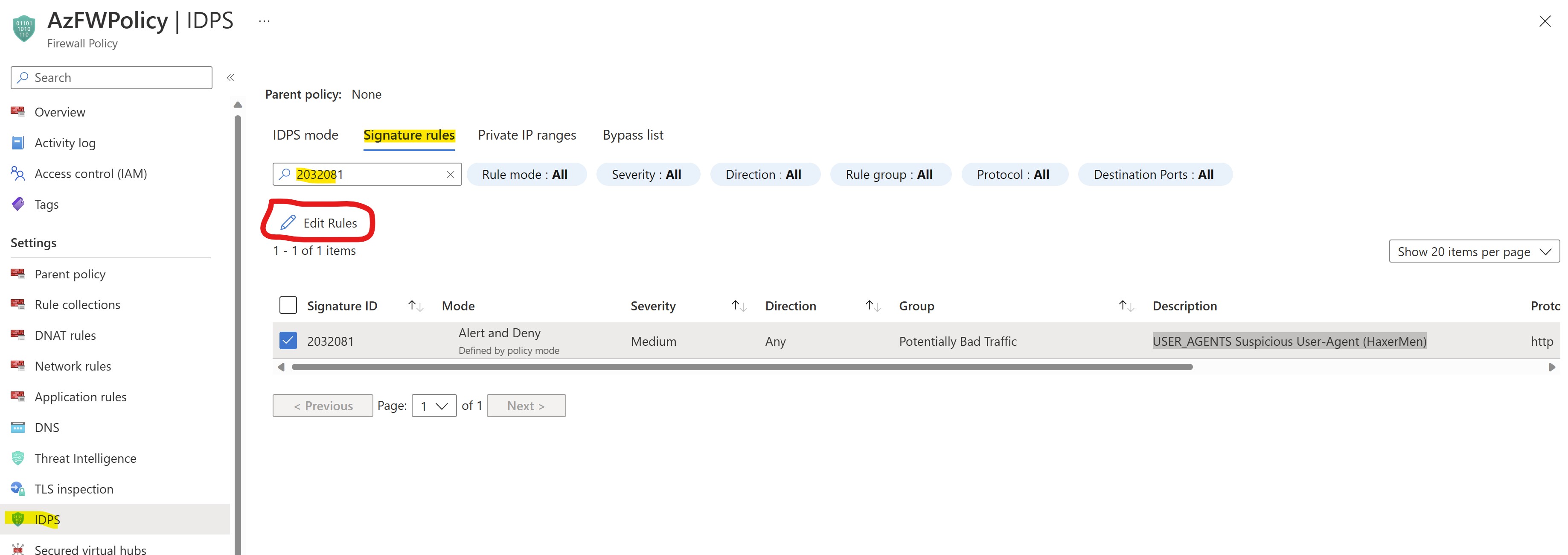
Task: Click the horizontal table scrollbar
Action: point(742,367)
